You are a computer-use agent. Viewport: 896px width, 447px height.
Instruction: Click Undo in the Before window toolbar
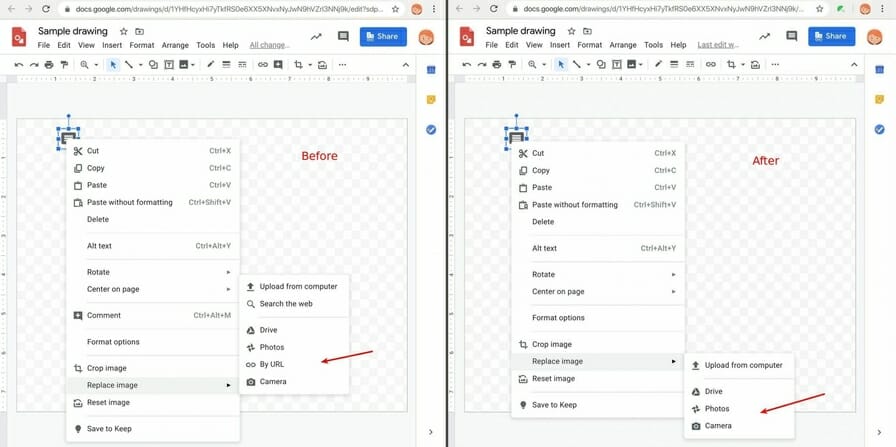click(x=18, y=65)
